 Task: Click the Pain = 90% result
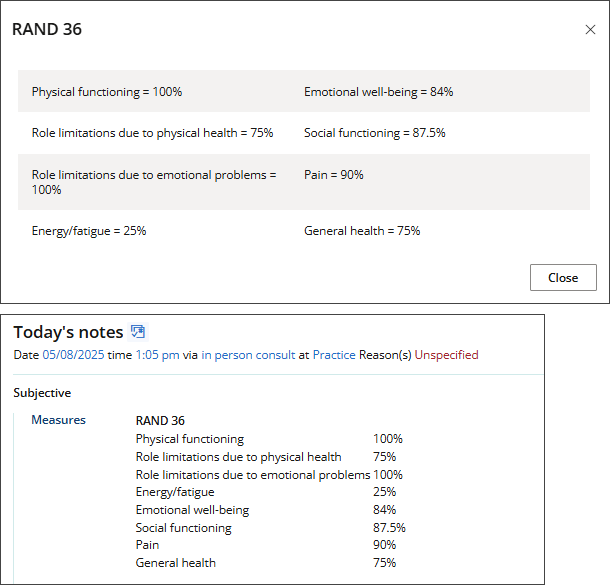(x=334, y=175)
